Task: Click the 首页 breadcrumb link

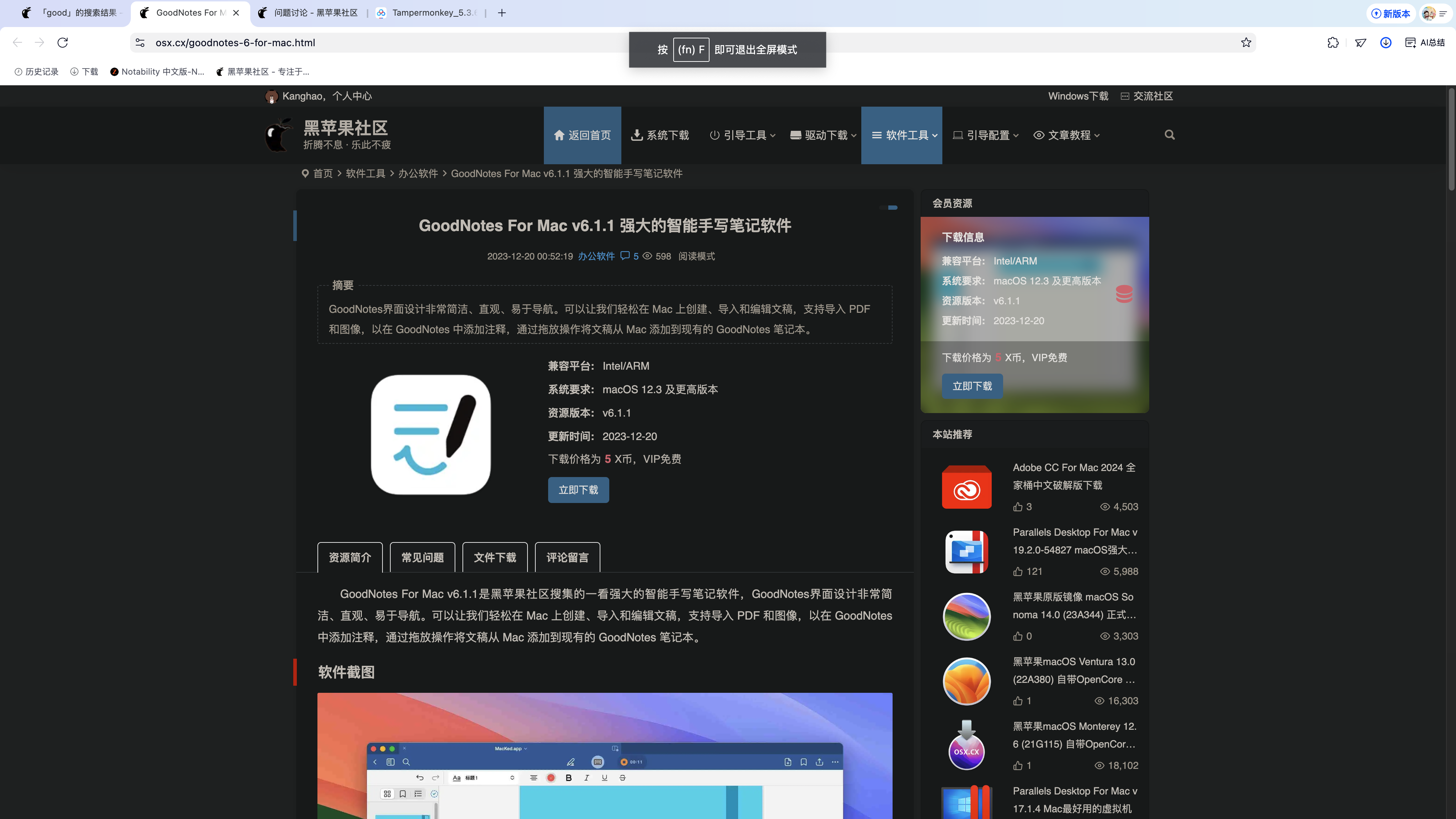Action: (323, 173)
